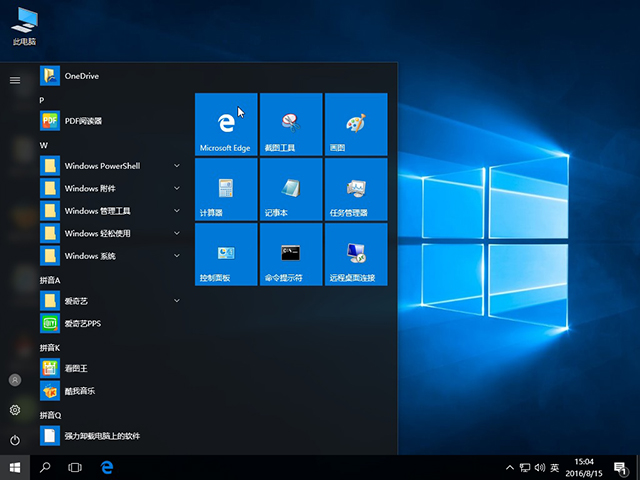Open the Microsoft Edge tile

(x=226, y=124)
